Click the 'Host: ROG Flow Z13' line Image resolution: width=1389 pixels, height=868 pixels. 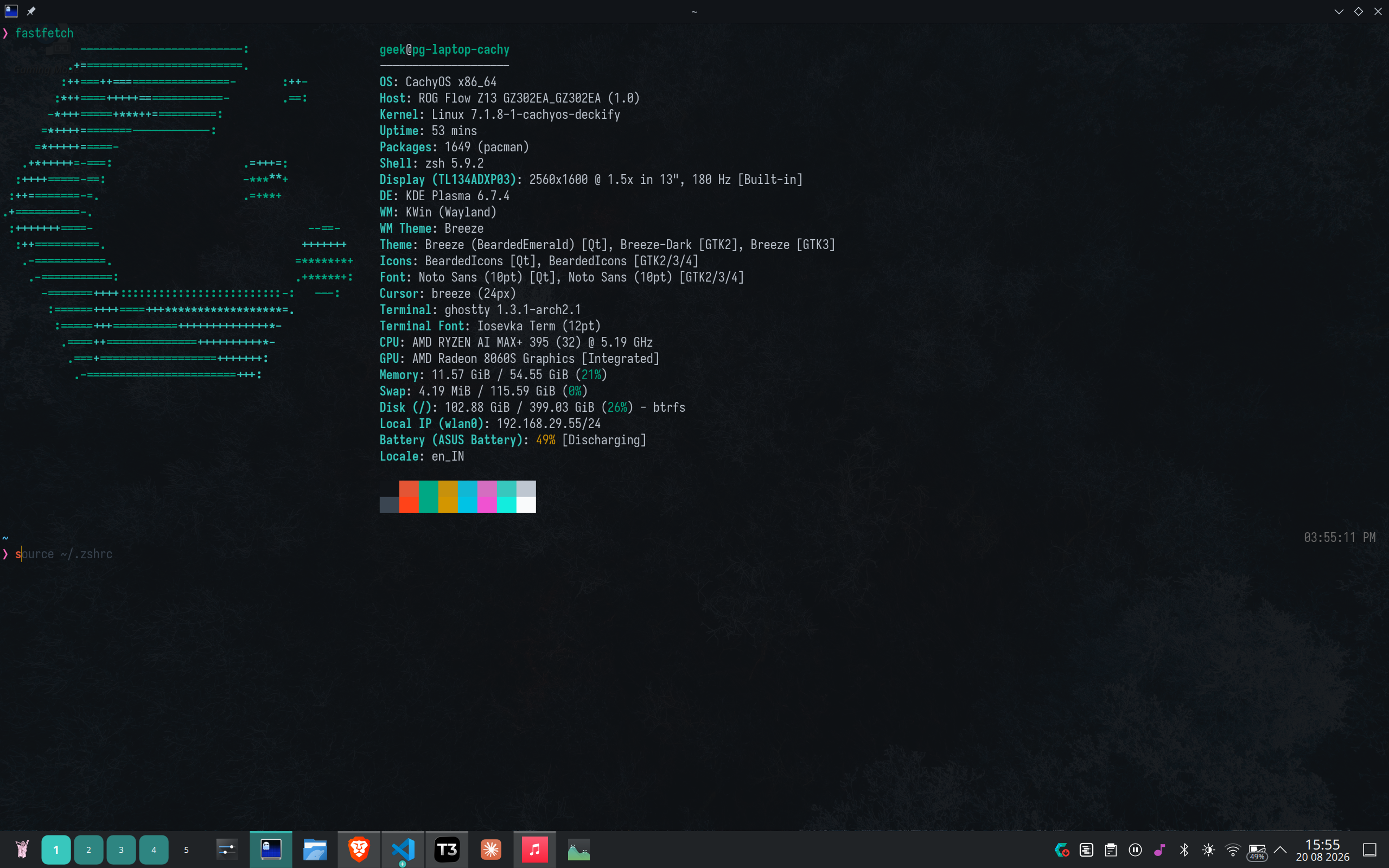click(509, 98)
